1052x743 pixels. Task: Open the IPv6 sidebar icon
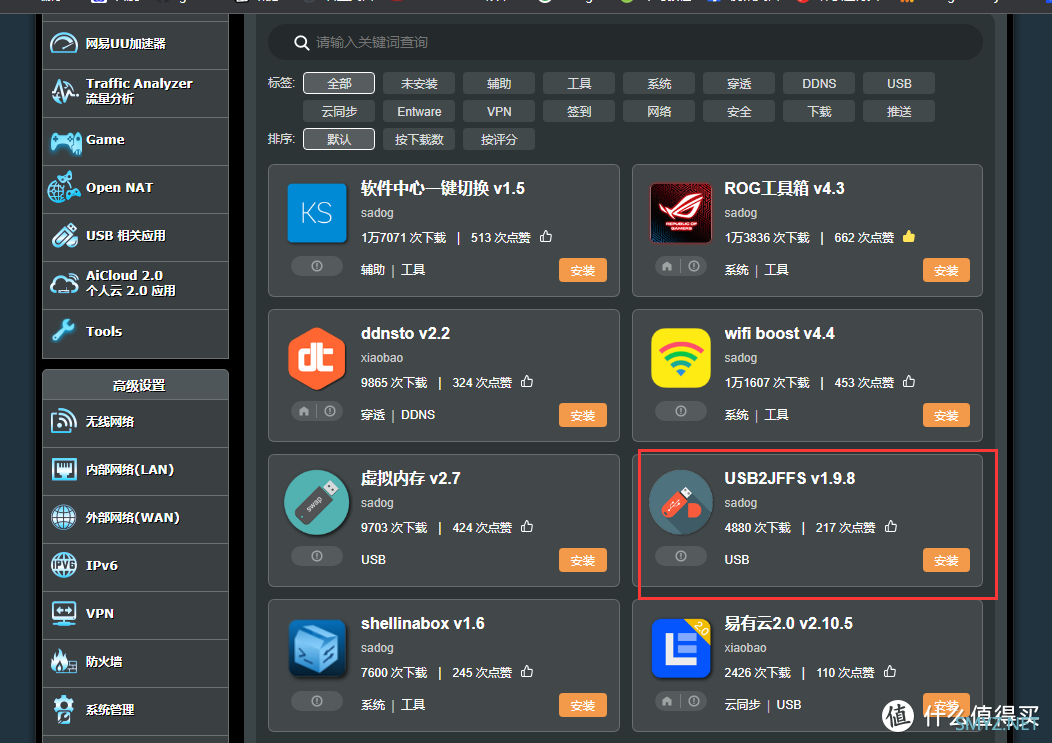64,565
